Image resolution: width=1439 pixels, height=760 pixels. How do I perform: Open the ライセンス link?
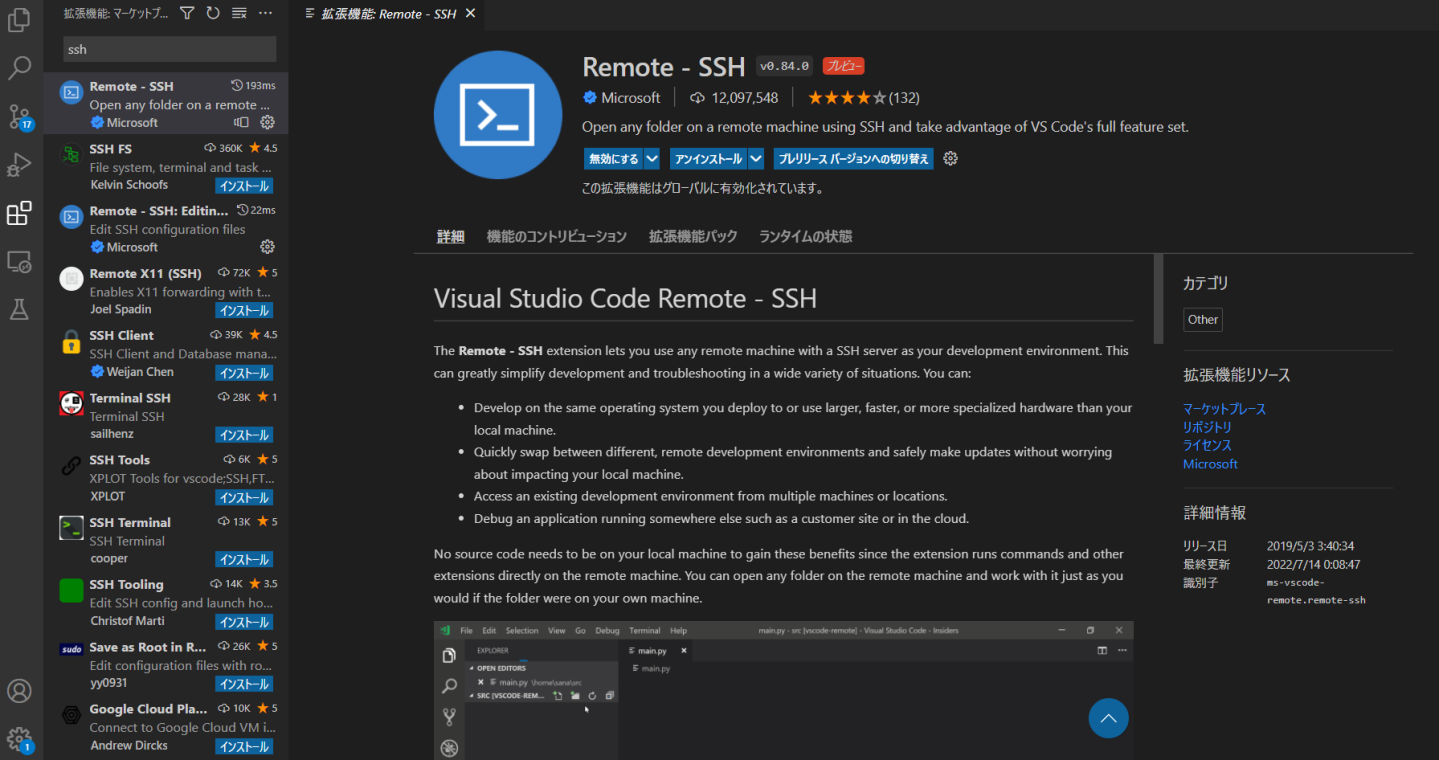point(1207,445)
